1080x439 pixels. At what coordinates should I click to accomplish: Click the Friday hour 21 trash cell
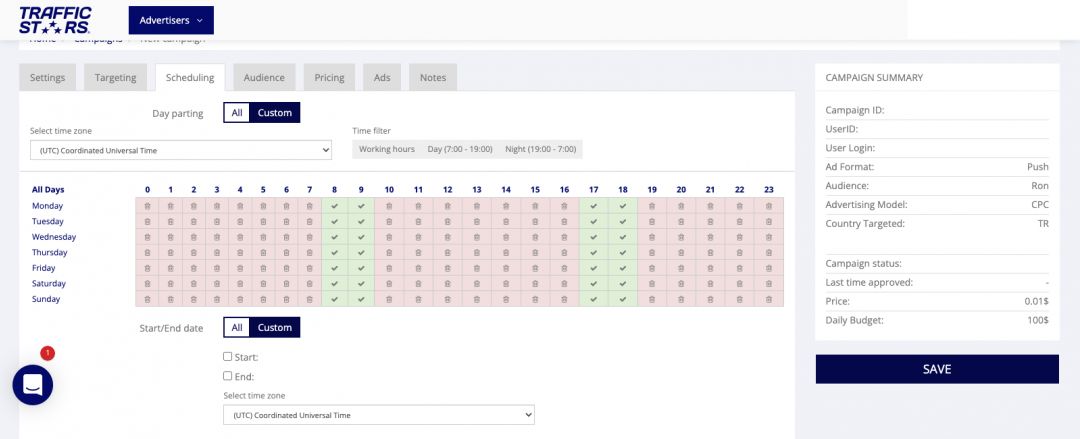coord(710,268)
